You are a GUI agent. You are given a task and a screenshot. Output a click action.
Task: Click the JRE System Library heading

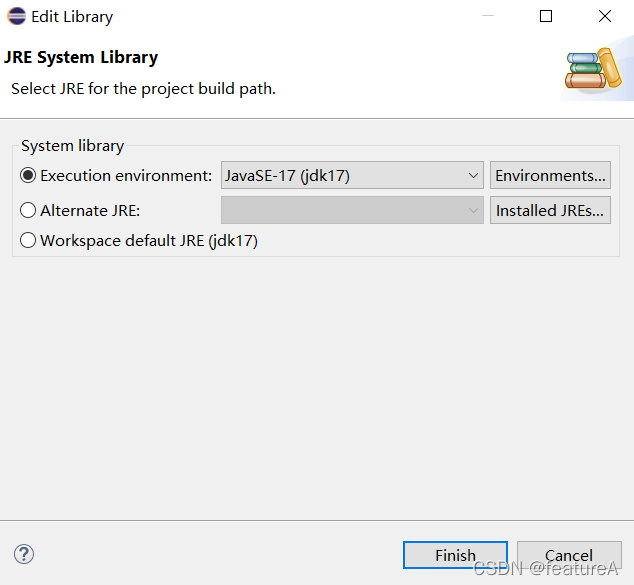tap(81, 57)
